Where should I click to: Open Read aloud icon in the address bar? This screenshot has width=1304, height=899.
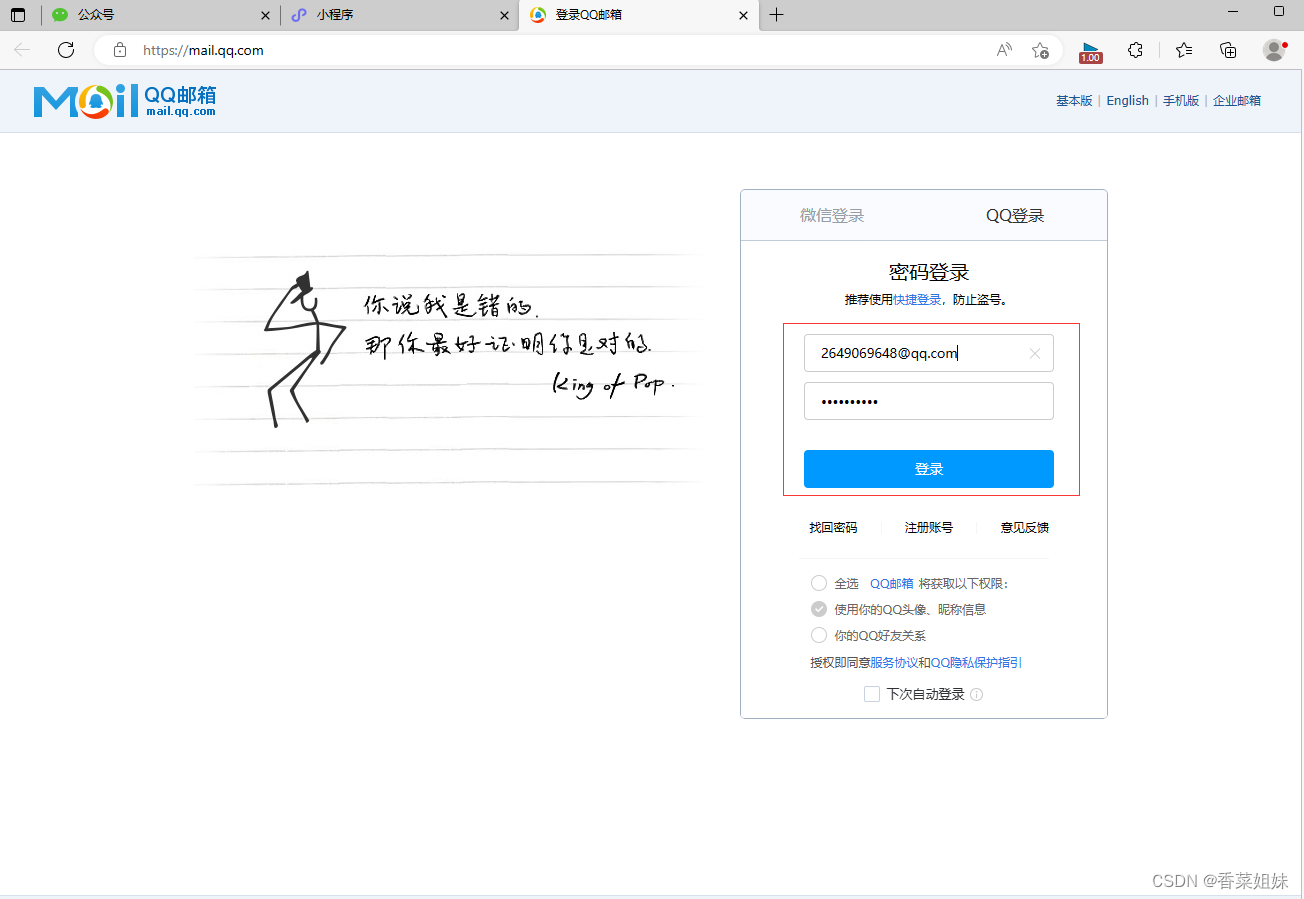pos(1004,50)
